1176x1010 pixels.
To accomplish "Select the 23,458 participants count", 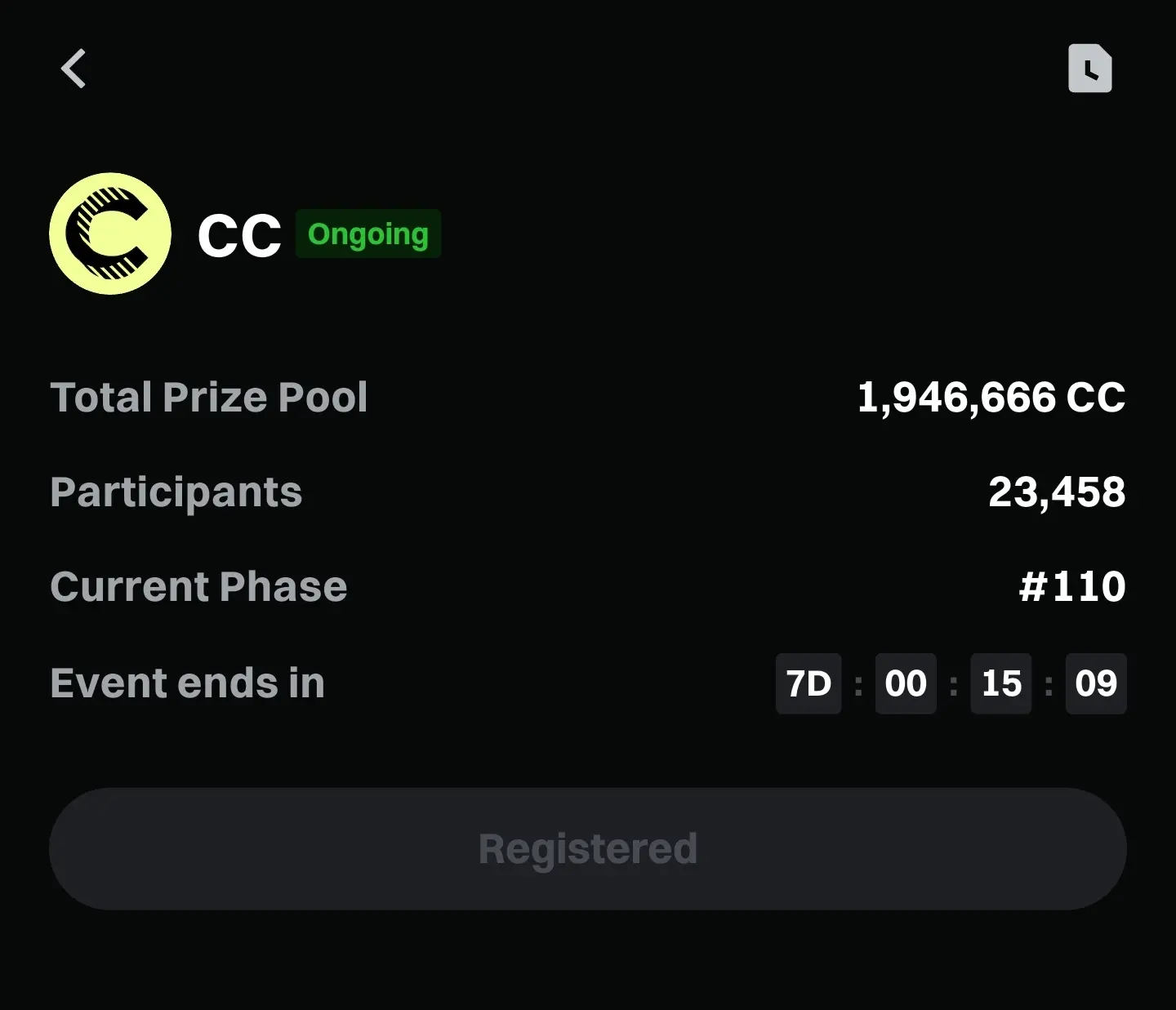I will (1056, 492).
